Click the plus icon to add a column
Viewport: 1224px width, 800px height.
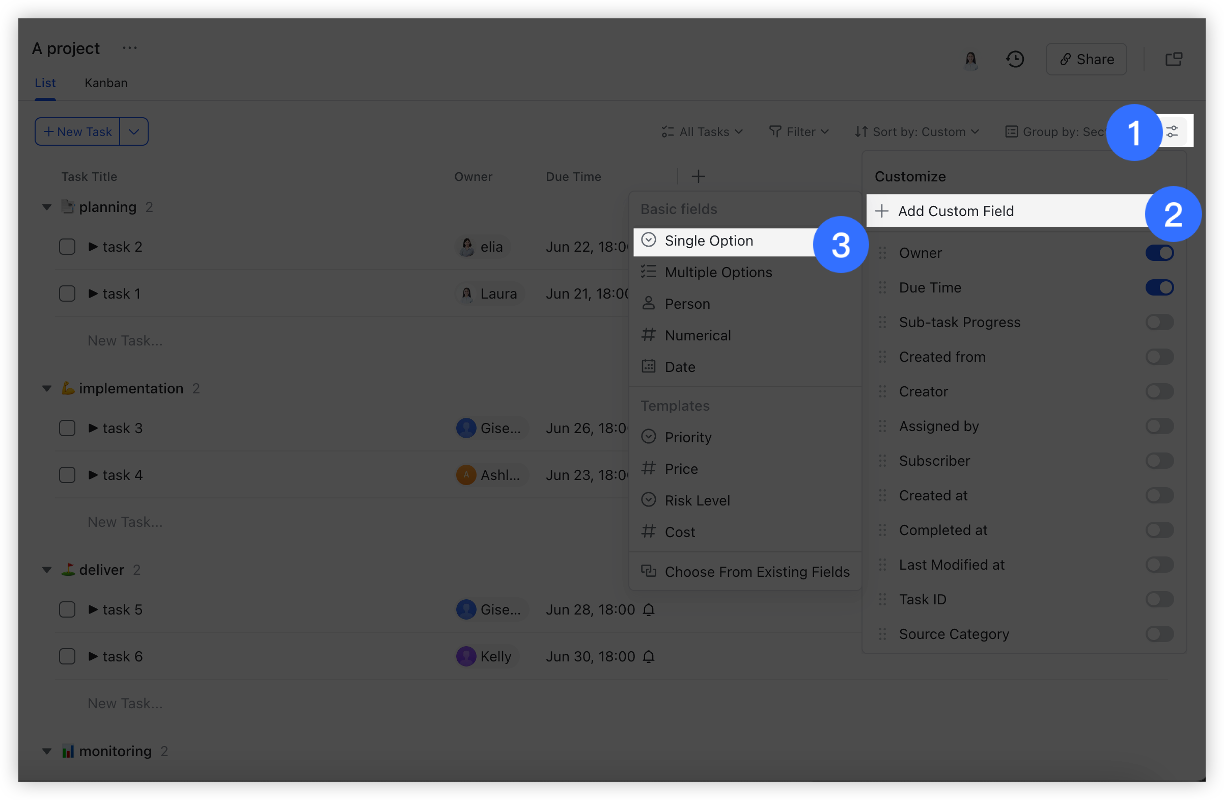pyautogui.click(x=698, y=176)
